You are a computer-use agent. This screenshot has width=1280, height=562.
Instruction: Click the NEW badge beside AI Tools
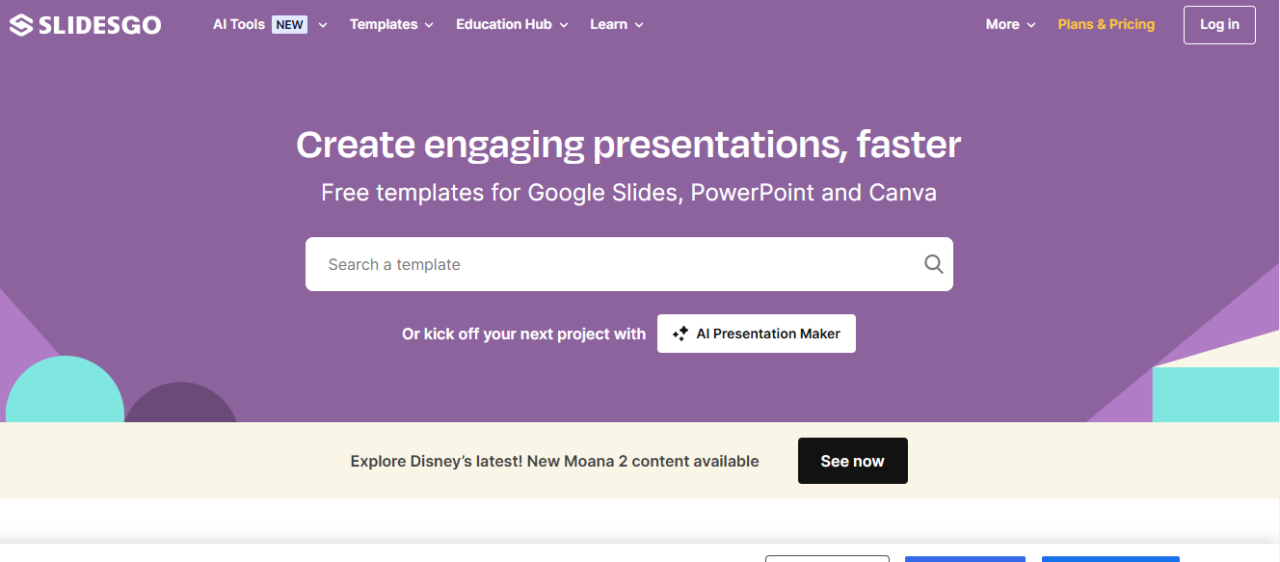coord(290,25)
